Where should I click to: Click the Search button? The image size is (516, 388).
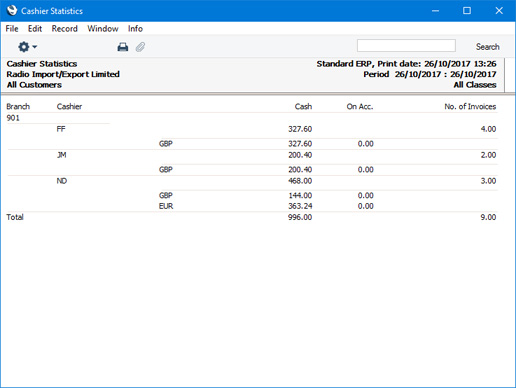(x=487, y=47)
